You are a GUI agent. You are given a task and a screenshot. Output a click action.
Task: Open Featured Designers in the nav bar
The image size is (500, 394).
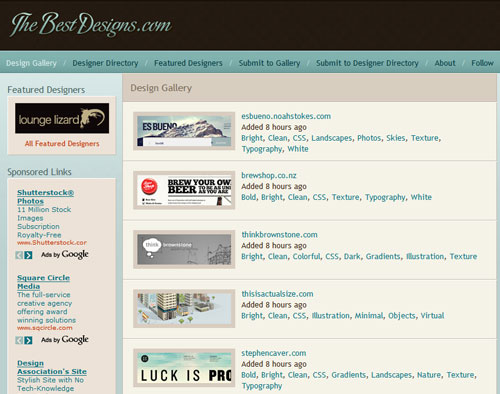pyautogui.click(x=188, y=63)
